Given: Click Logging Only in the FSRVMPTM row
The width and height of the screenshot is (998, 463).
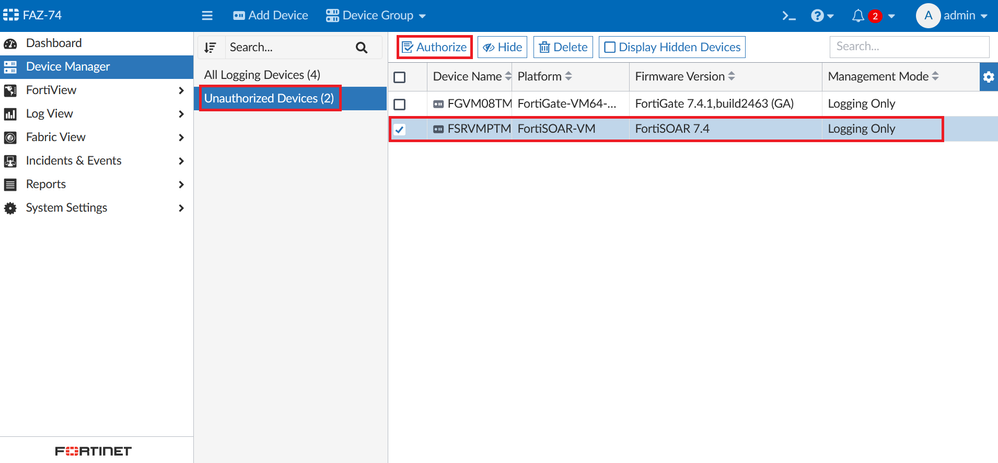Looking at the screenshot, I should (x=861, y=129).
